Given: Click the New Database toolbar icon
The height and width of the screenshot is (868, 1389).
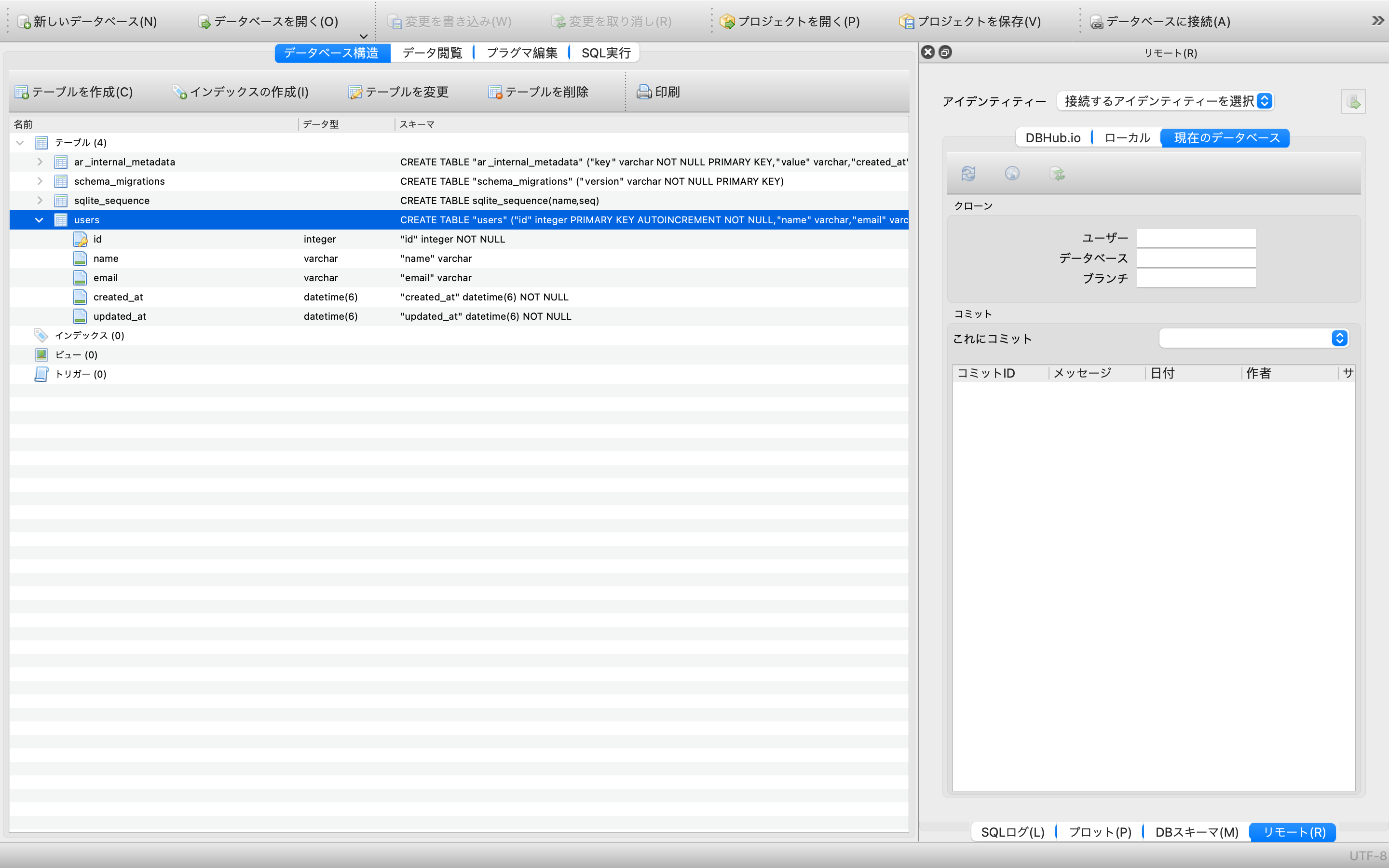Looking at the screenshot, I should tap(24, 22).
